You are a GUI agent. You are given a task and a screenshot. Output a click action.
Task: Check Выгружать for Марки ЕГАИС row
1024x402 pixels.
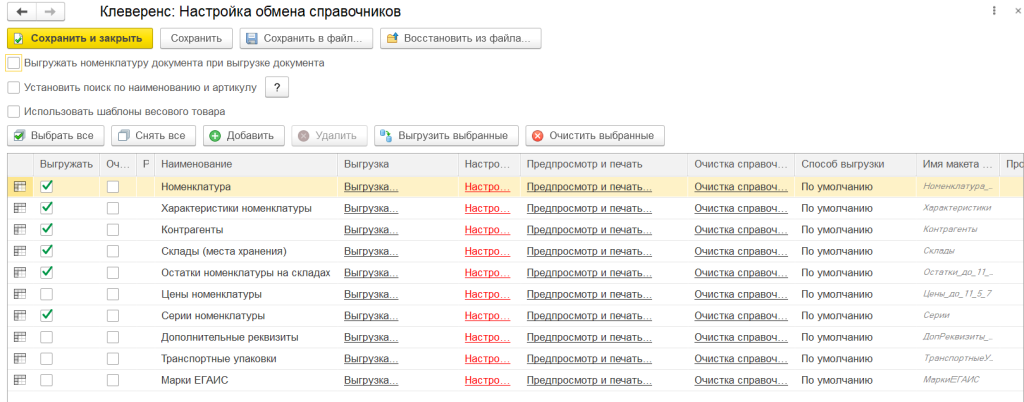[46, 380]
